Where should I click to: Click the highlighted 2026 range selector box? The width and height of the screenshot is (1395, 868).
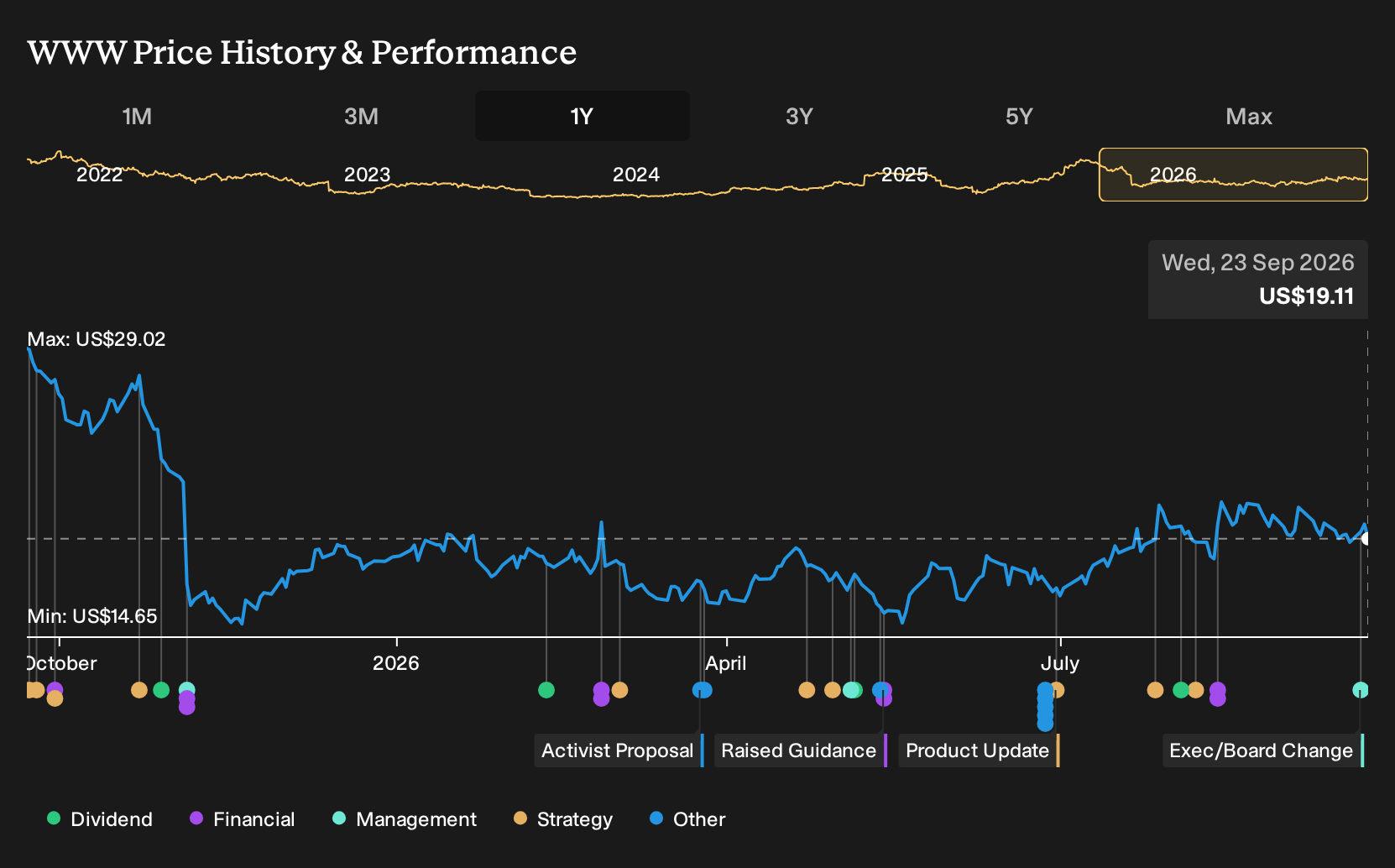pyautogui.click(x=1233, y=175)
